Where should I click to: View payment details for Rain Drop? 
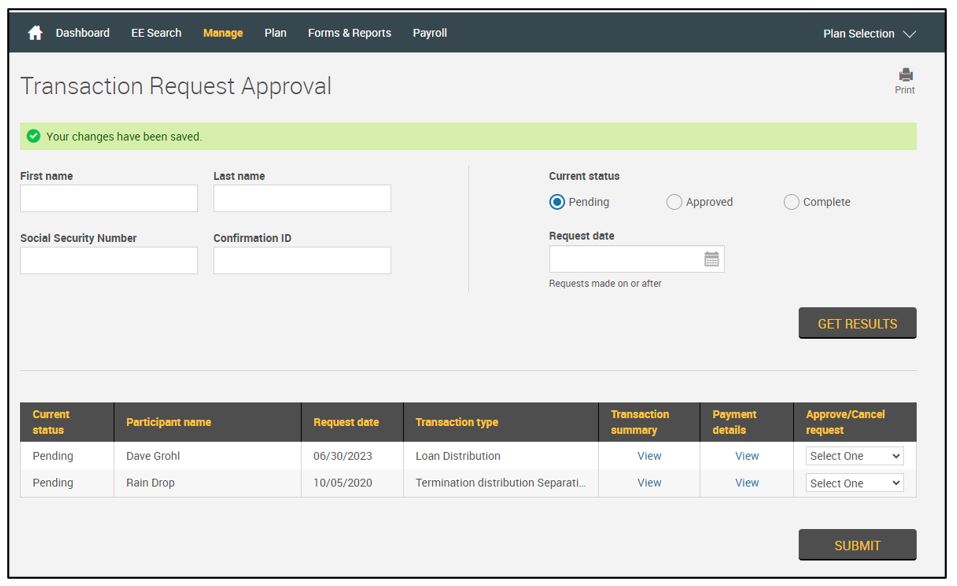[747, 483]
